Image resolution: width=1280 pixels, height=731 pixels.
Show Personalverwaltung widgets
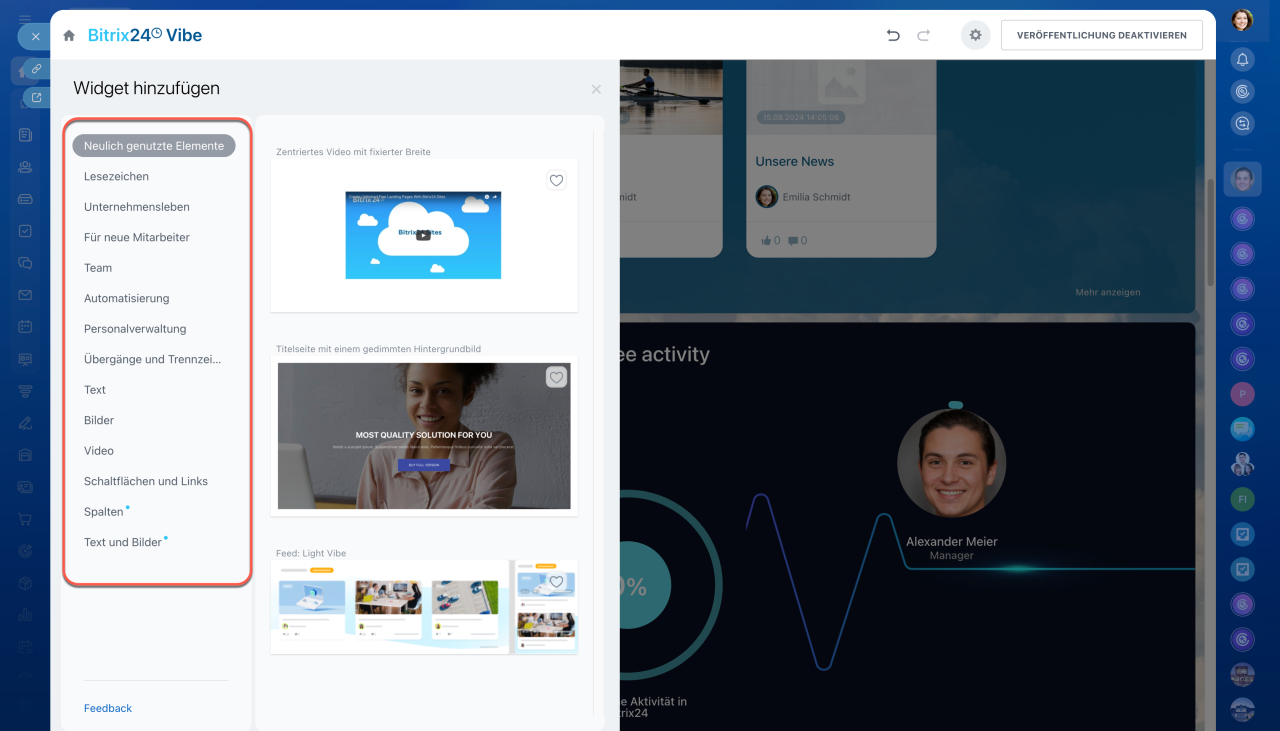coord(135,329)
